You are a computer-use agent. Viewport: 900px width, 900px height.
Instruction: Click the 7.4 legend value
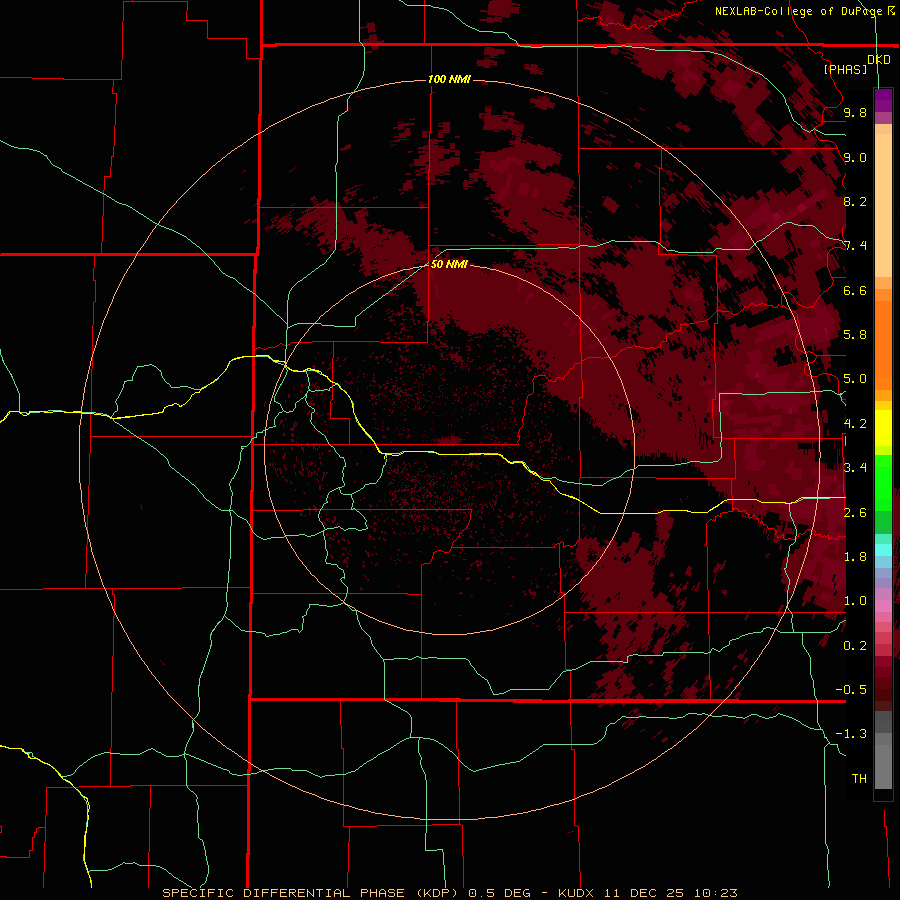[x=855, y=246]
